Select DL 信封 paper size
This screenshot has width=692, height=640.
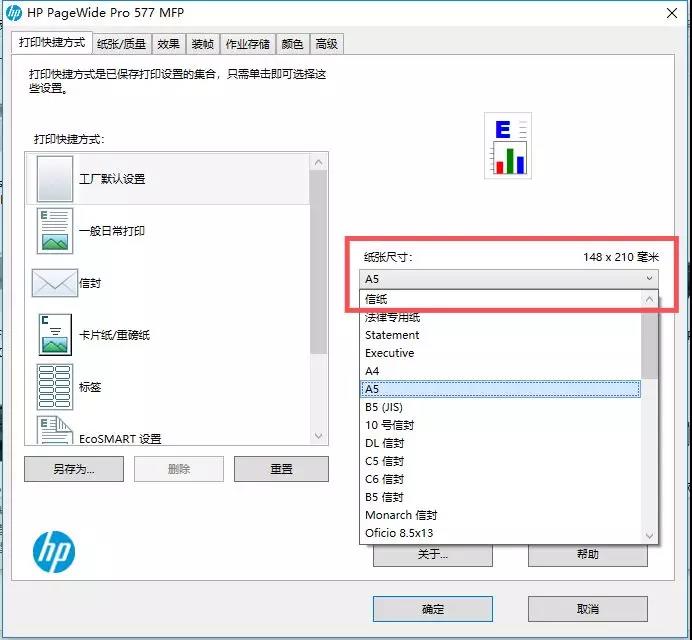pos(501,443)
